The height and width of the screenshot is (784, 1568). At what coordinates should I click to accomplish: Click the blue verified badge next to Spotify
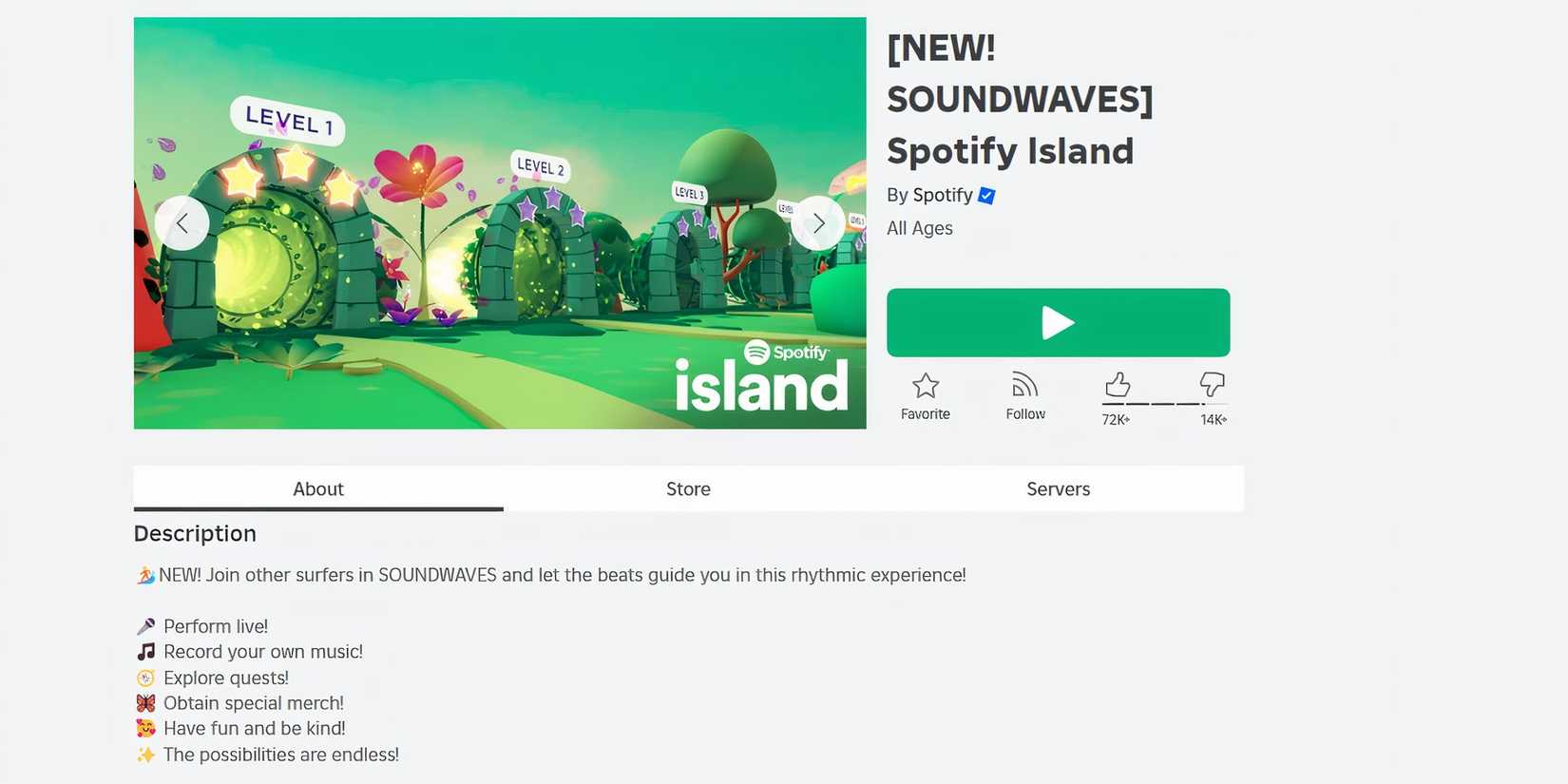[986, 196]
